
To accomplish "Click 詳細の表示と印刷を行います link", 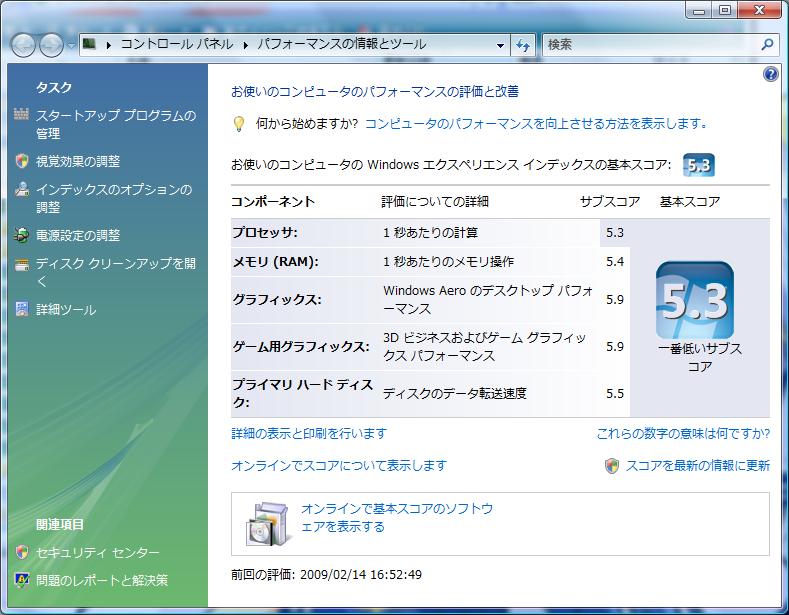I will point(309,433).
